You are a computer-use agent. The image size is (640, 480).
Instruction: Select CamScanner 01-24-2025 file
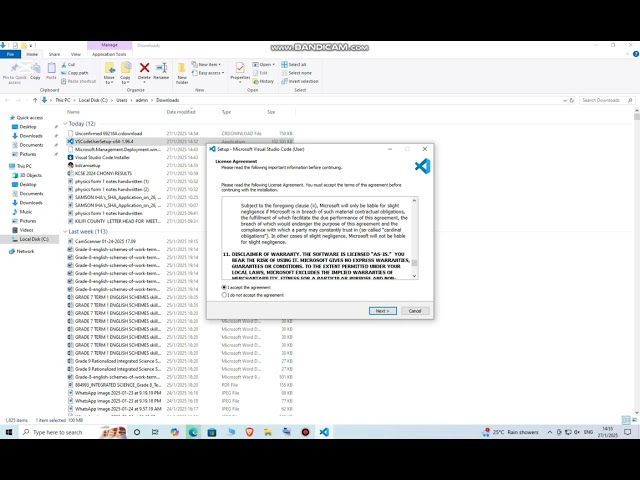pos(105,241)
